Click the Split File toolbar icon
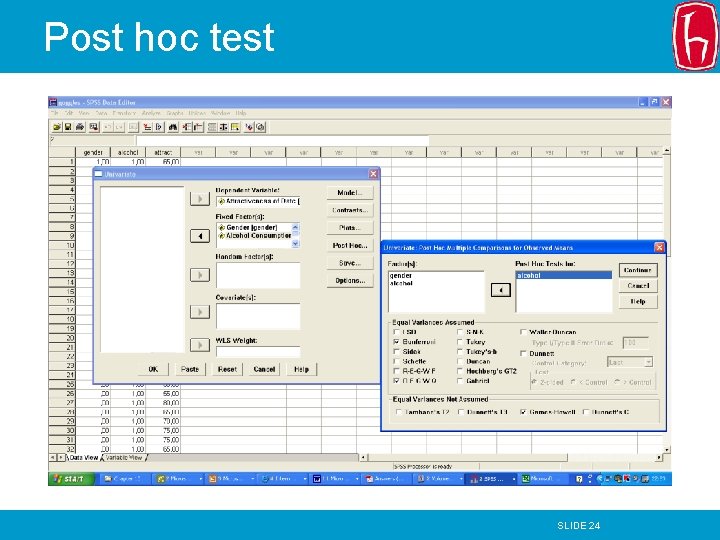This screenshot has width=720, height=540. [x=212, y=127]
